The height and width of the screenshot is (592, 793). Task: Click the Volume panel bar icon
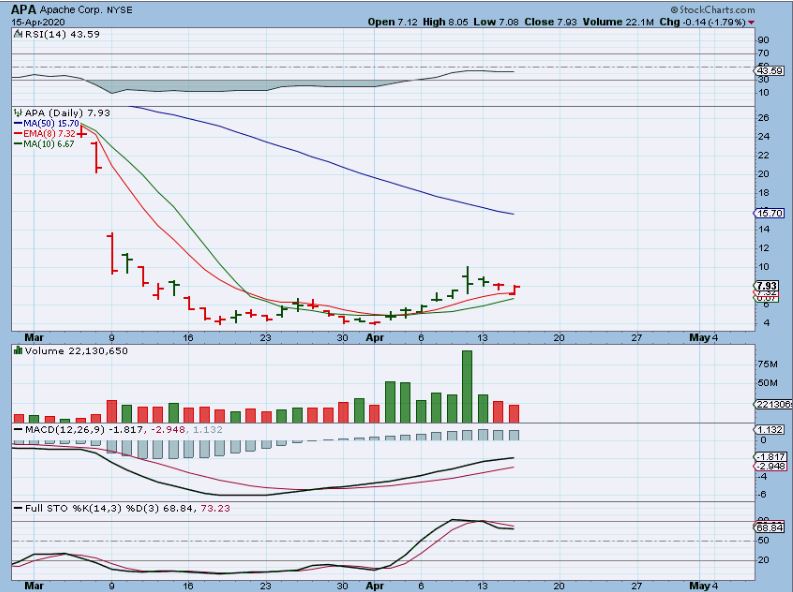pyautogui.click(x=18, y=350)
